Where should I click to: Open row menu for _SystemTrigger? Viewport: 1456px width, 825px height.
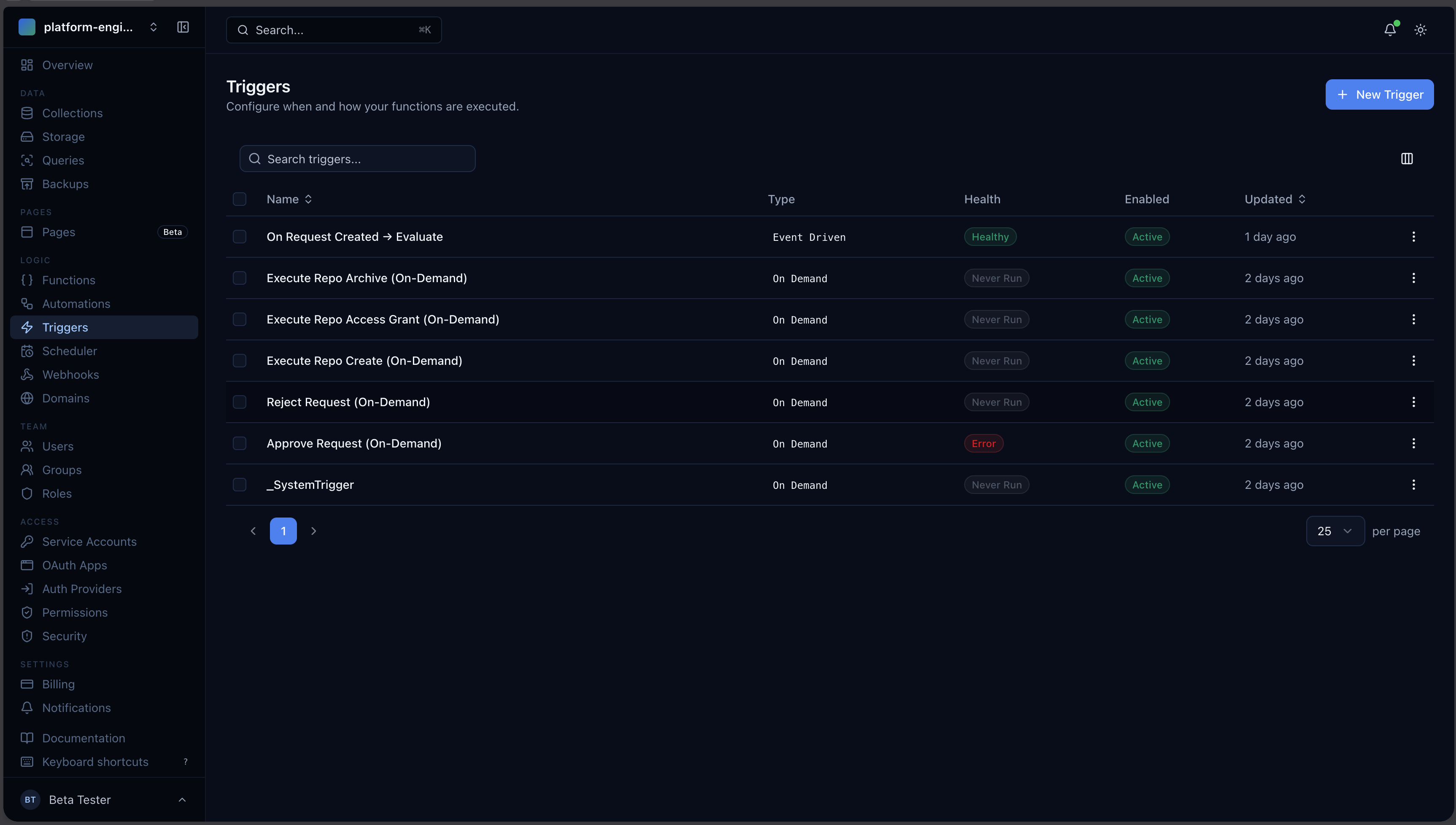[1413, 485]
